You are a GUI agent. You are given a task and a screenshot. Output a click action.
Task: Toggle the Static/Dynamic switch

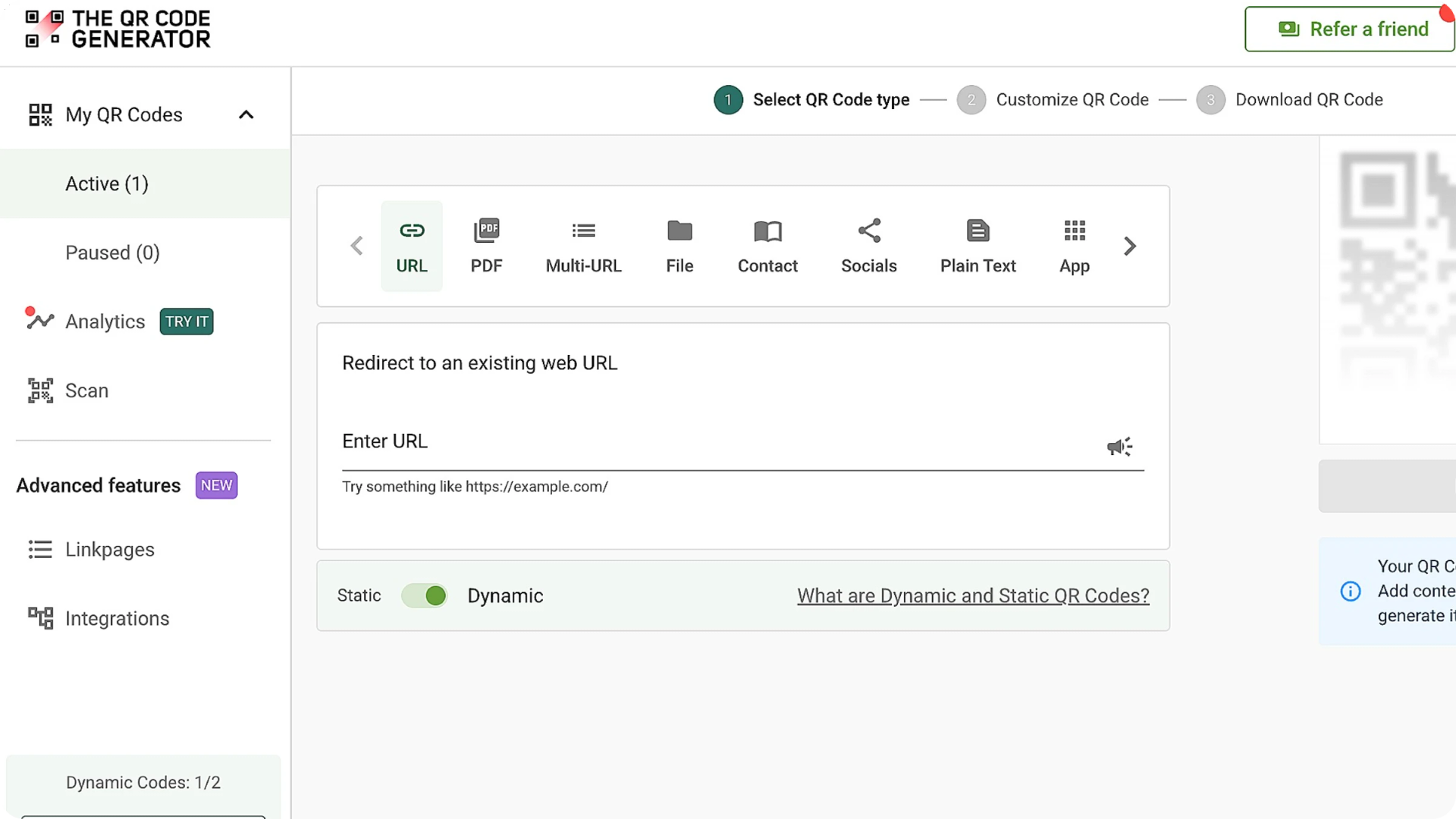425,596
